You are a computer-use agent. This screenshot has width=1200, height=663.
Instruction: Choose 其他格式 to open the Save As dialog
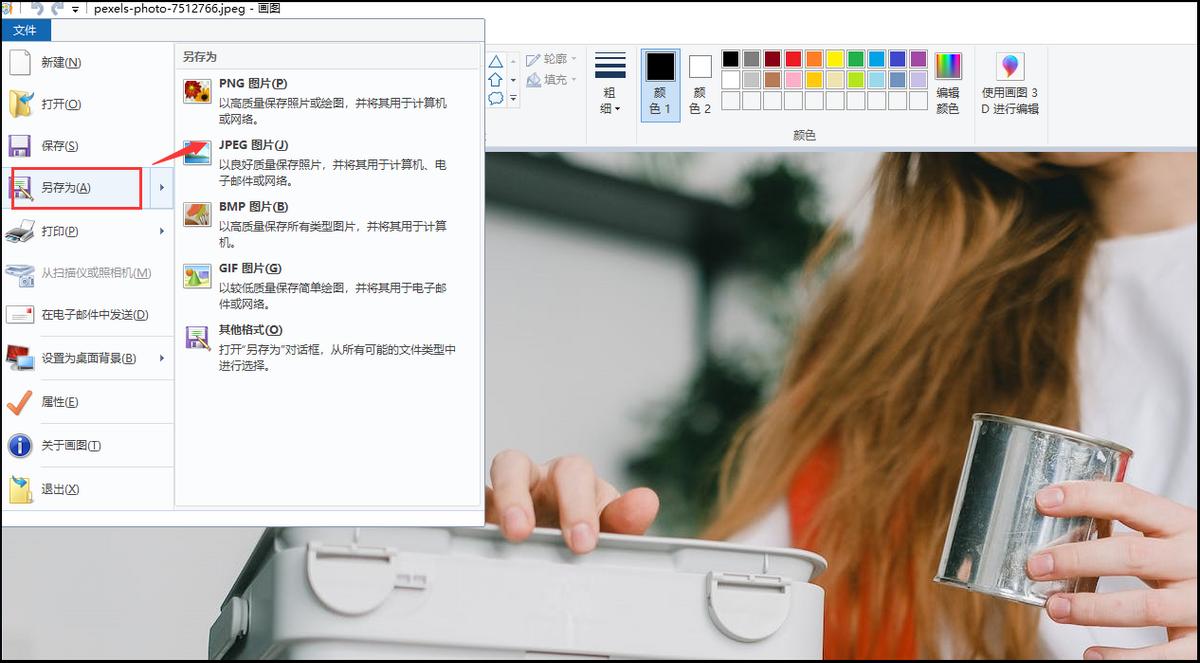coord(250,330)
